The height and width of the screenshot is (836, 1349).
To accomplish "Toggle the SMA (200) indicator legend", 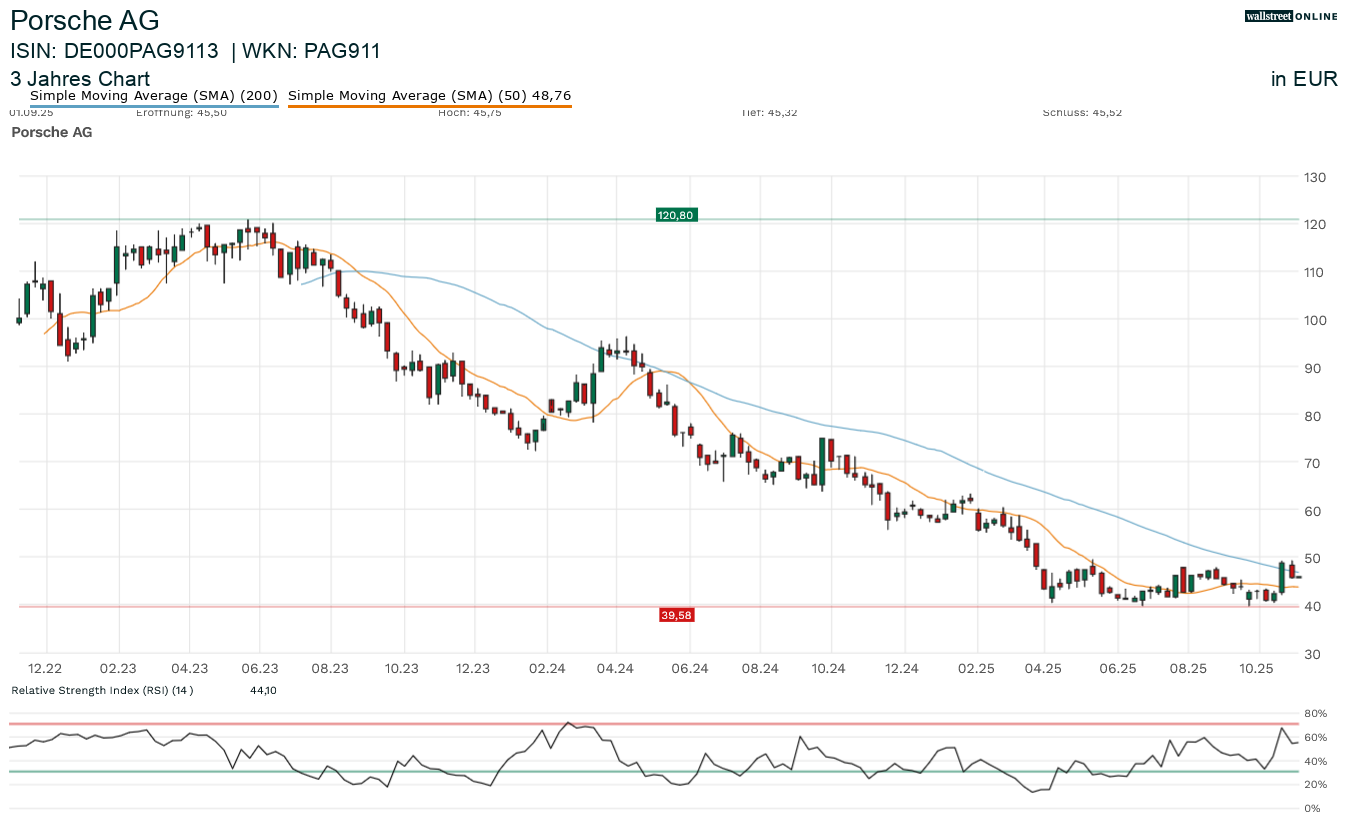I will pyautogui.click(x=154, y=95).
